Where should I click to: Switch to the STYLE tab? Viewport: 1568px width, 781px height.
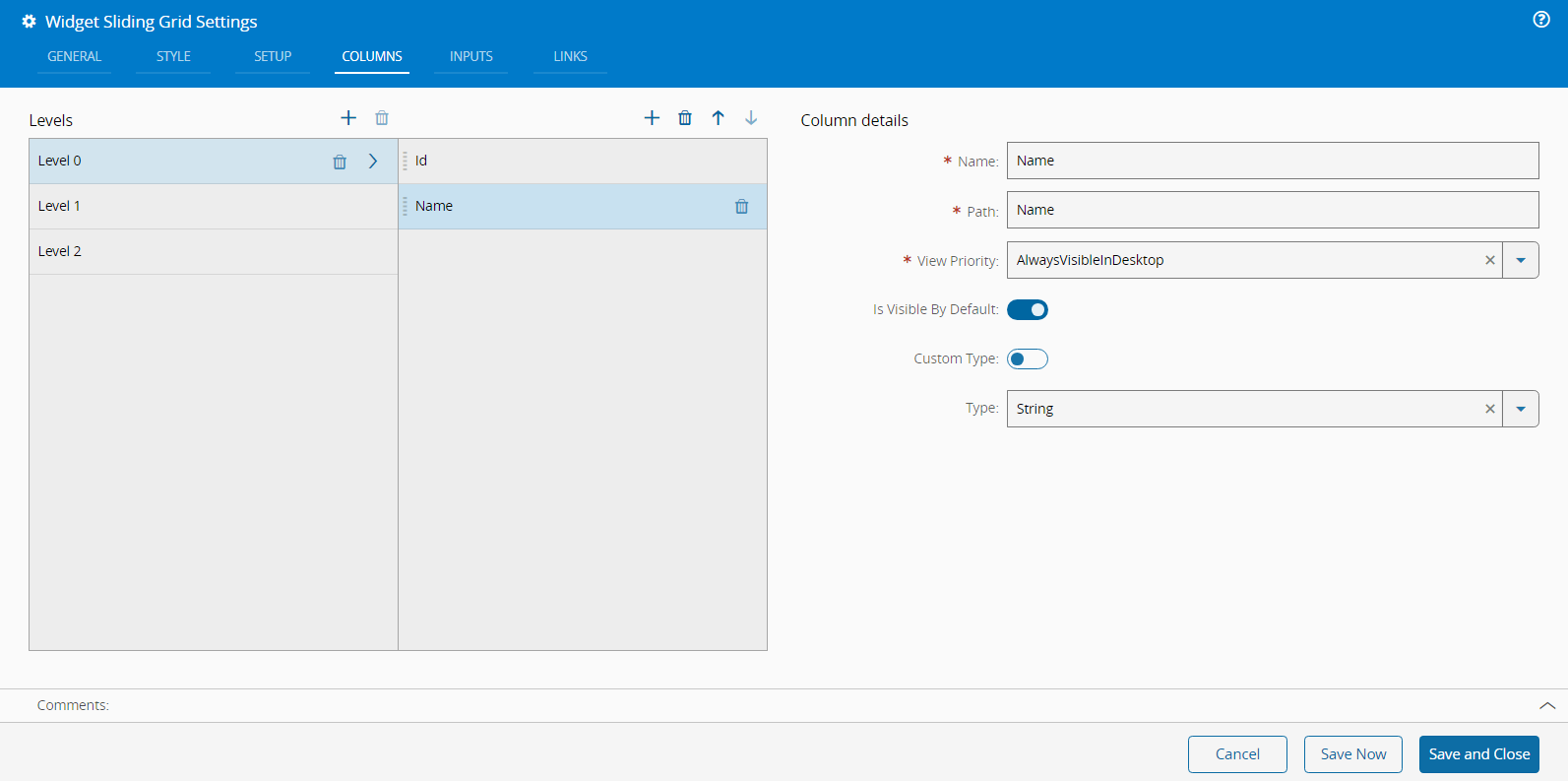pos(173,57)
